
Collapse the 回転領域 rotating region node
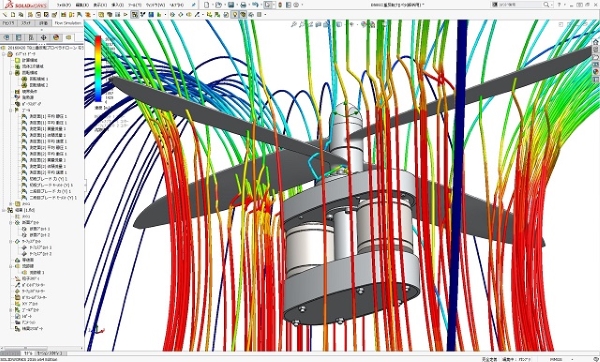click(x=11, y=72)
